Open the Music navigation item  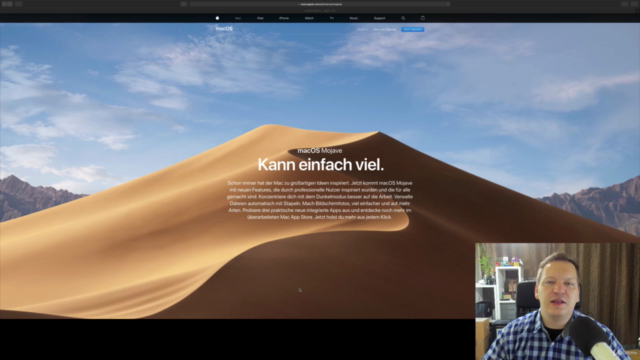(x=353, y=18)
